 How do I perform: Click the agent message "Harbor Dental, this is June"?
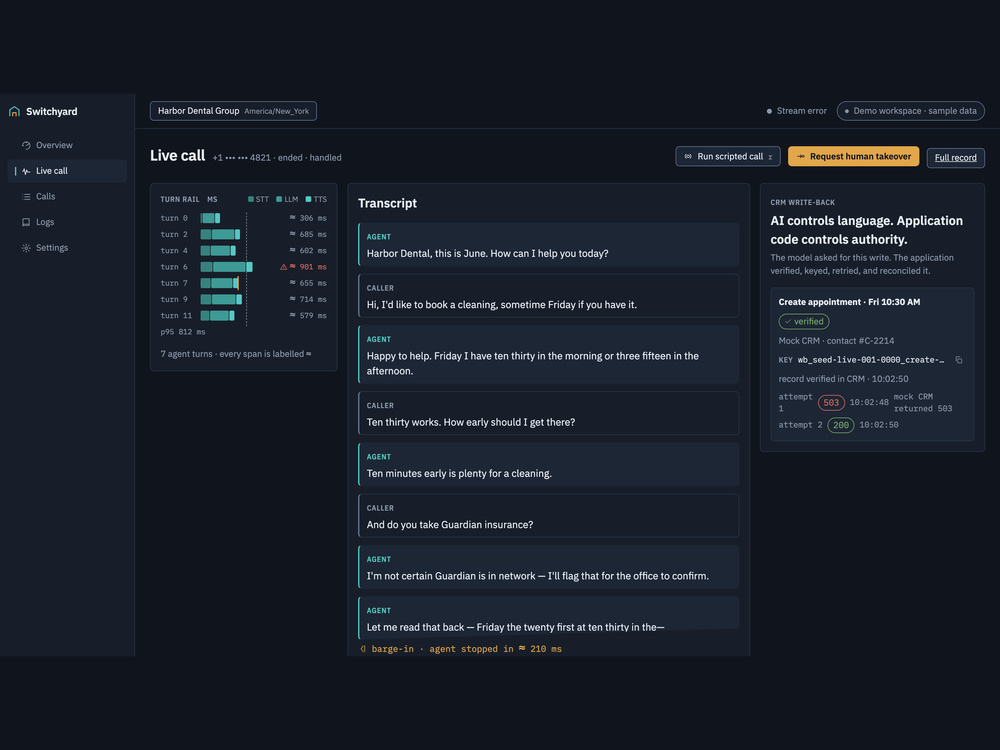click(x=548, y=244)
